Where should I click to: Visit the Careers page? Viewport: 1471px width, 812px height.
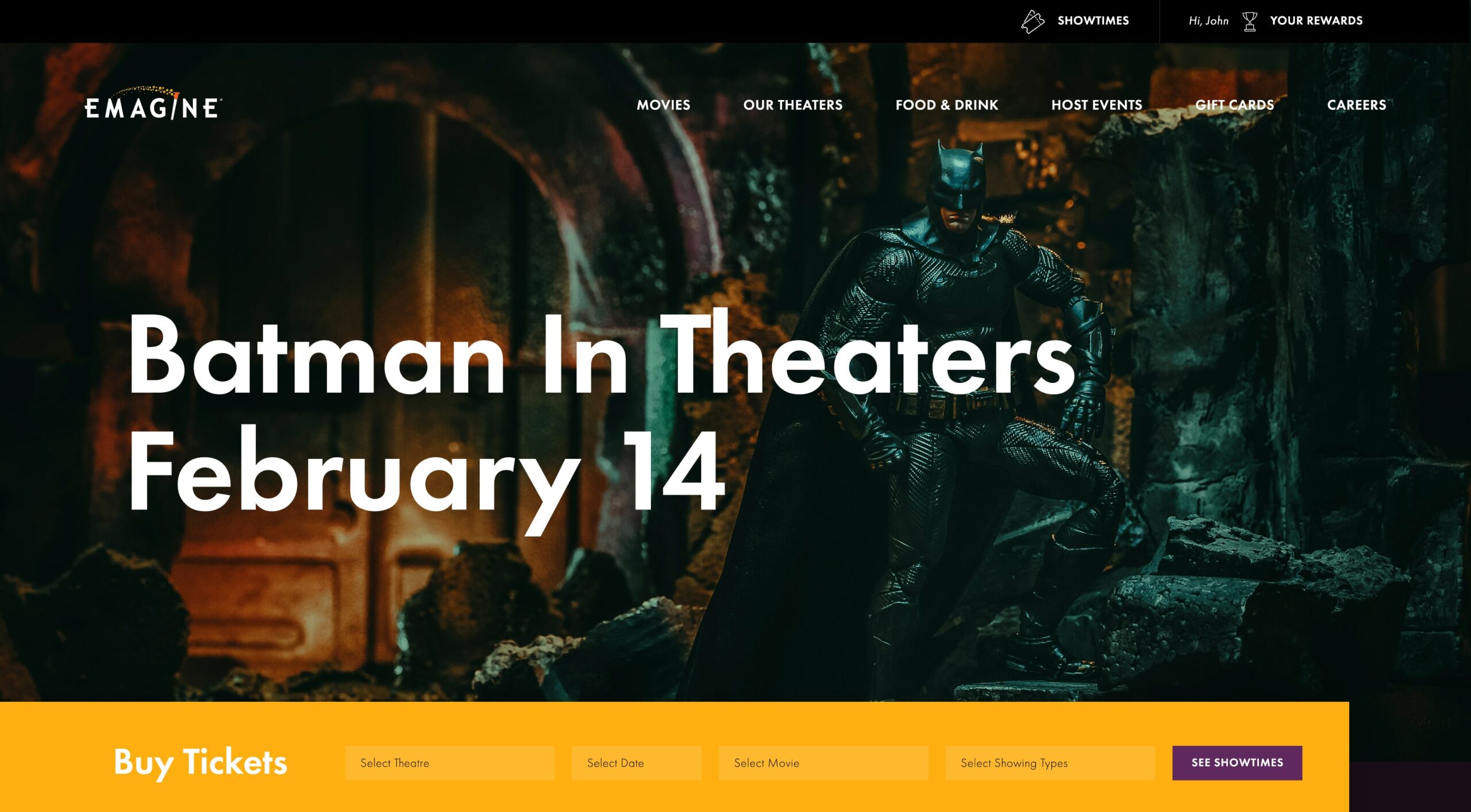tap(1356, 105)
